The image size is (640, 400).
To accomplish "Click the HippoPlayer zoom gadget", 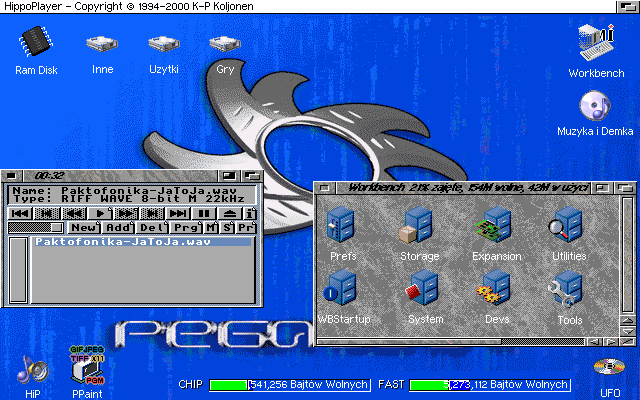I will [229, 176].
